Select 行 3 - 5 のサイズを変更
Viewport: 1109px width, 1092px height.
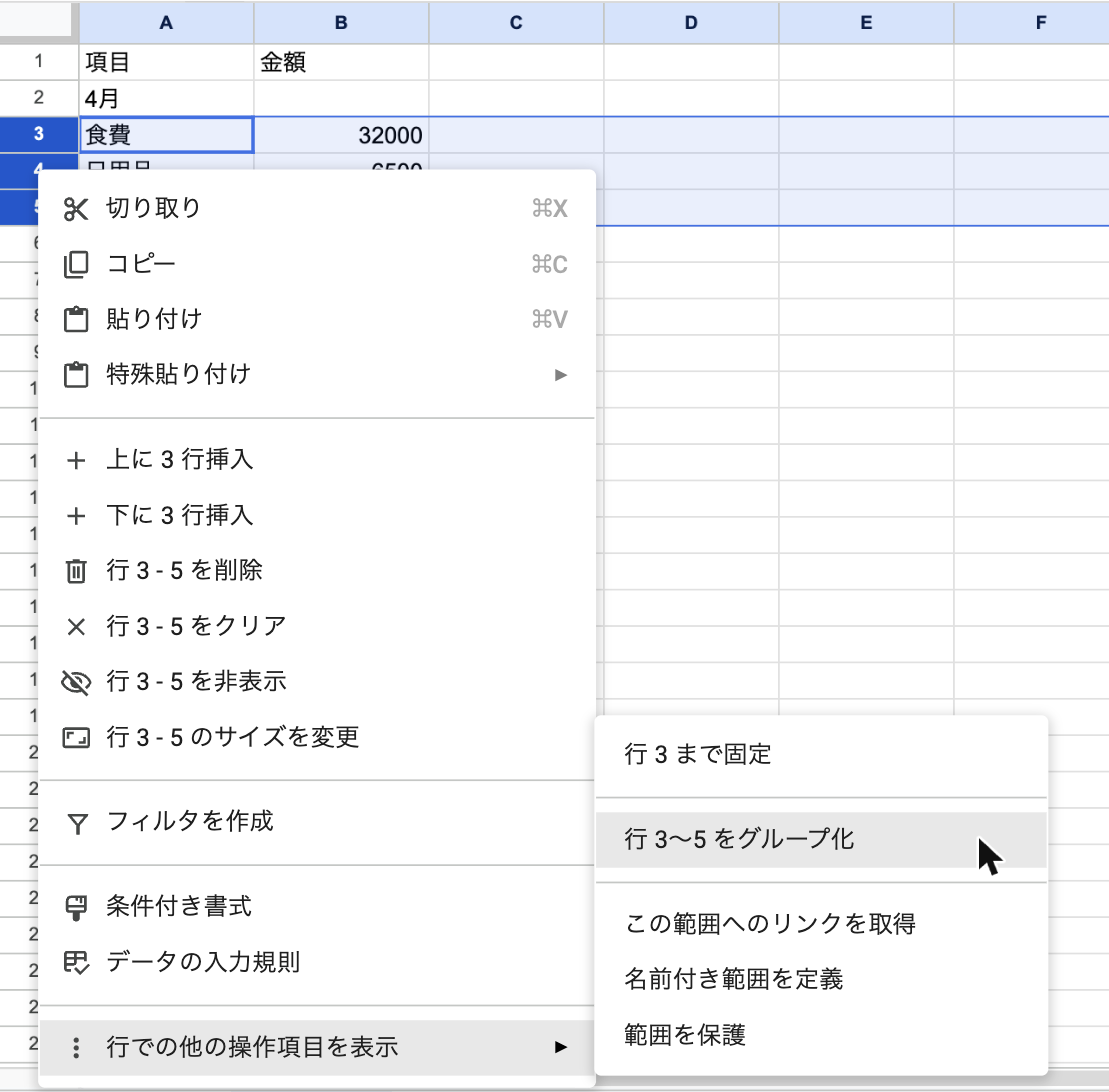pyautogui.click(x=317, y=737)
